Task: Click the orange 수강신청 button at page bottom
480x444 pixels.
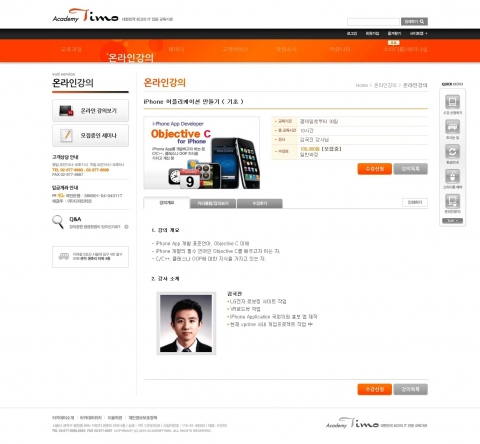Action: click(375, 389)
